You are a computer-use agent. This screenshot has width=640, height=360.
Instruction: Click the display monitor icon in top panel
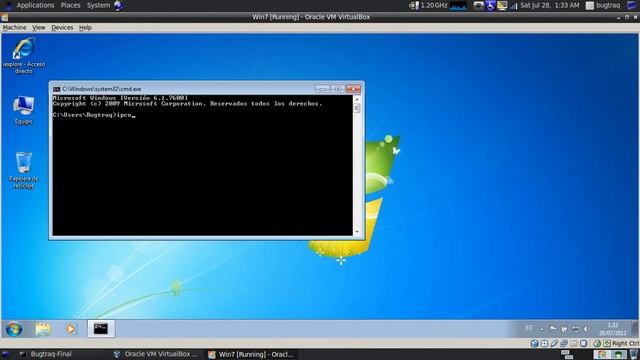[502, 5]
